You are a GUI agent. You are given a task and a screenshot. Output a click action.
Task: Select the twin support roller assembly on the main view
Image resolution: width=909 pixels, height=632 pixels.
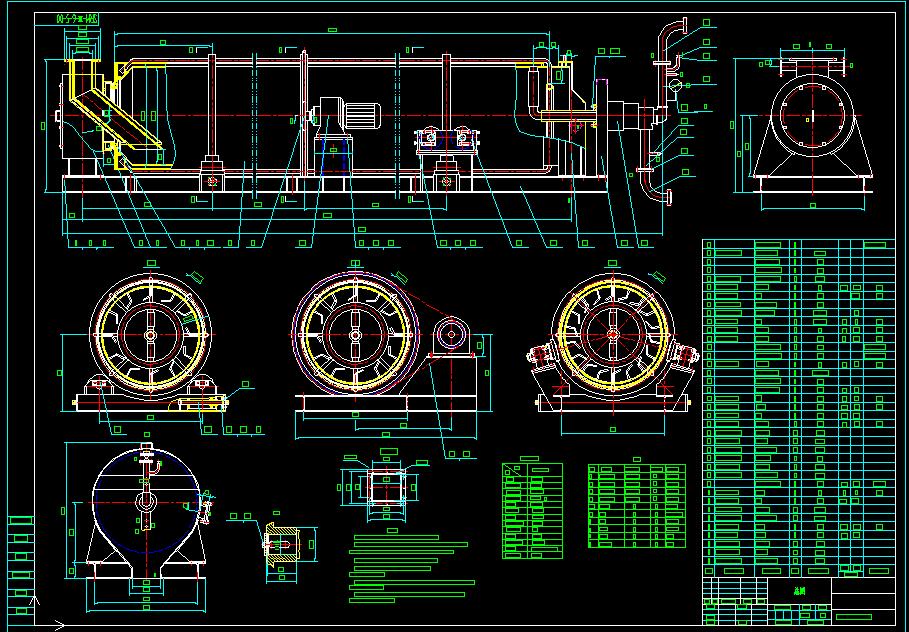pos(446,140)
